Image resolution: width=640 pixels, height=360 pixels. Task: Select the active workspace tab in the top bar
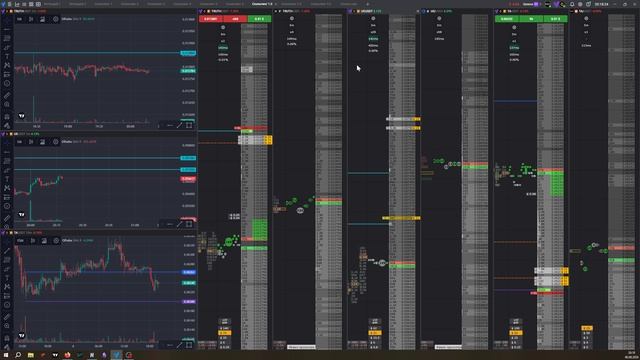tap(262, 4)
